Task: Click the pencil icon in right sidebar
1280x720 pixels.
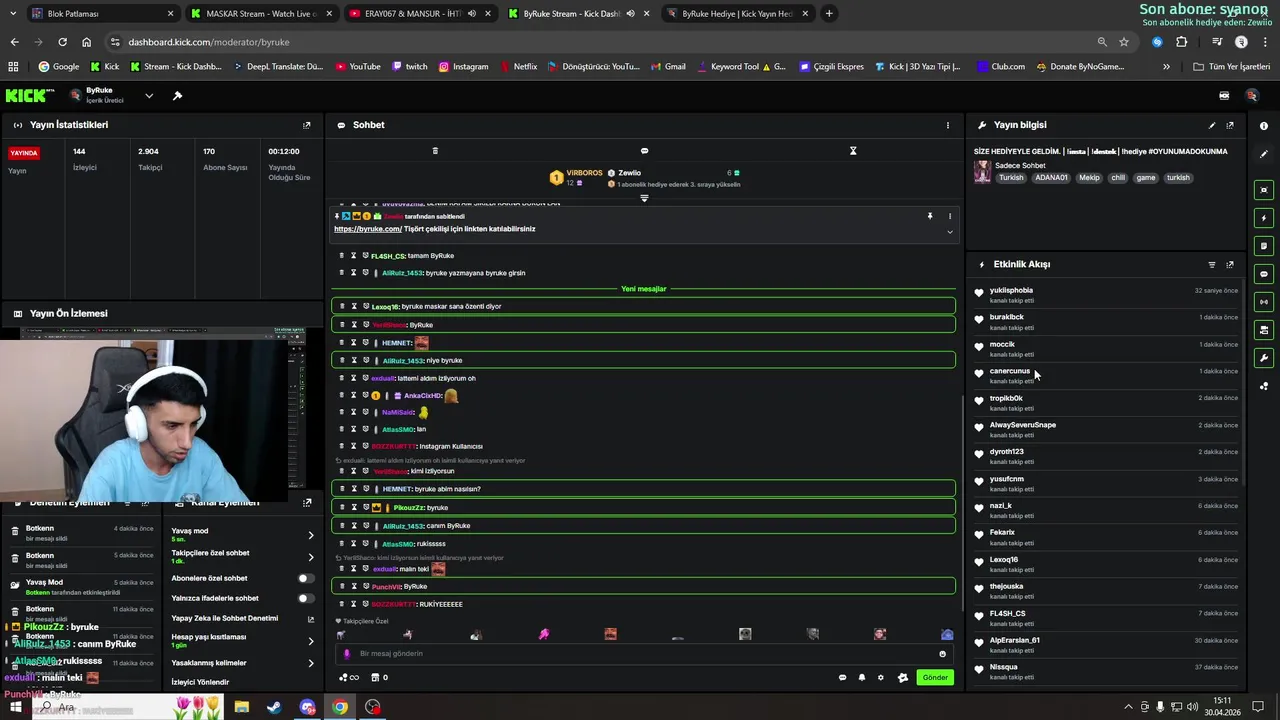Action: pyautogui.click(x=1264, y=154)
